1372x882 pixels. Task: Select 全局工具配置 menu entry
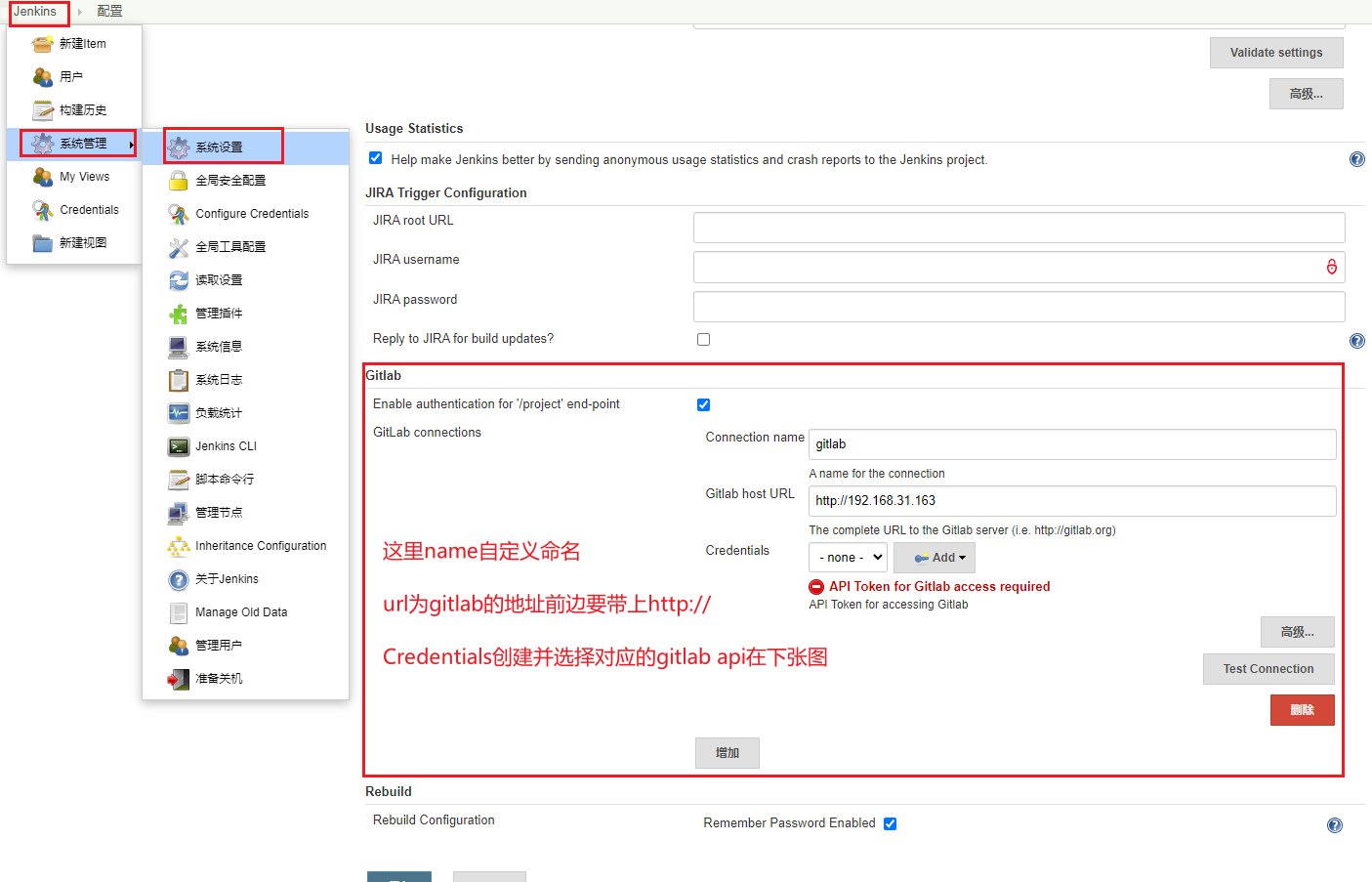[x=246, y=247]
